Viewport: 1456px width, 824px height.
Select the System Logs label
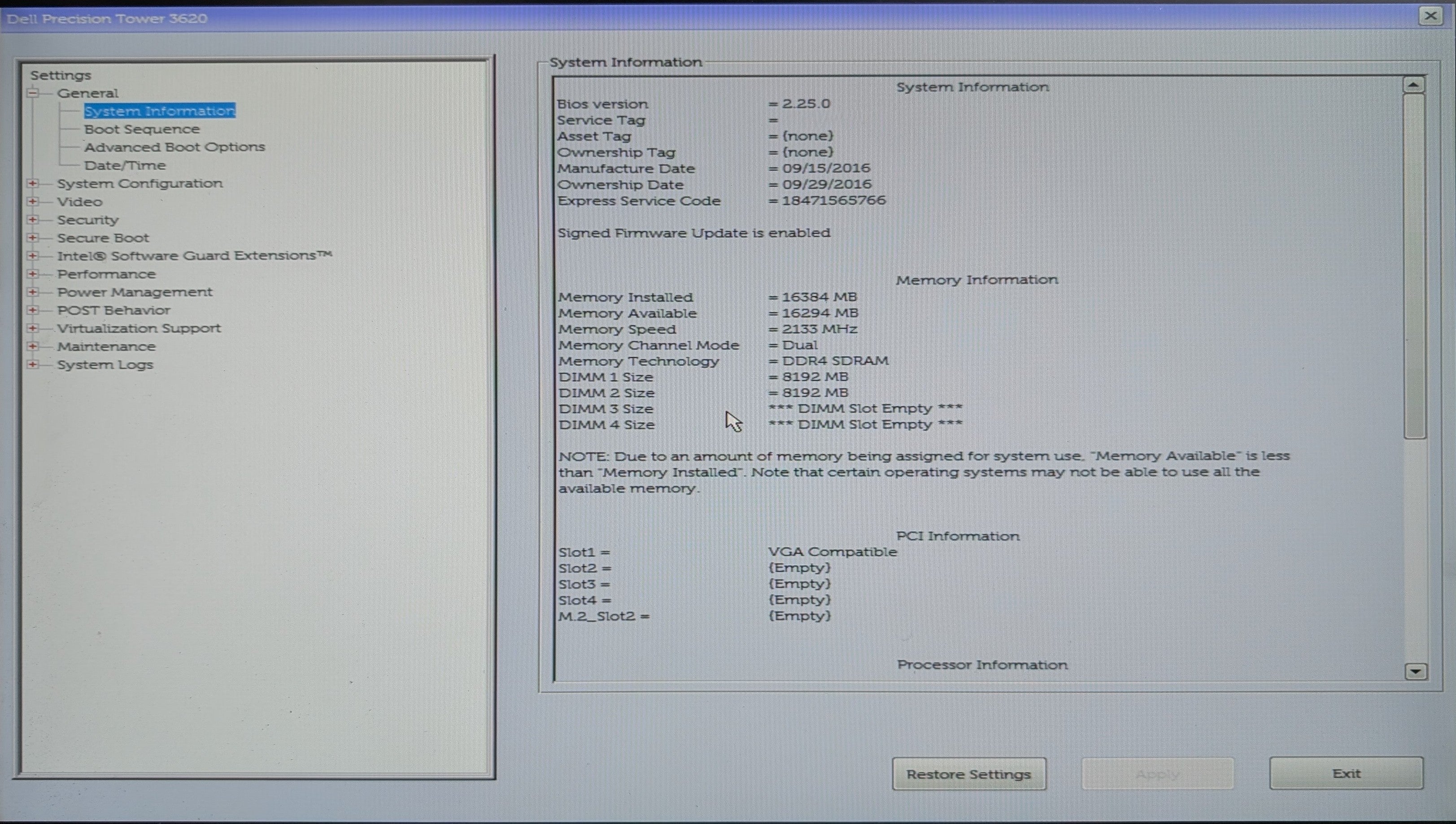105,364
